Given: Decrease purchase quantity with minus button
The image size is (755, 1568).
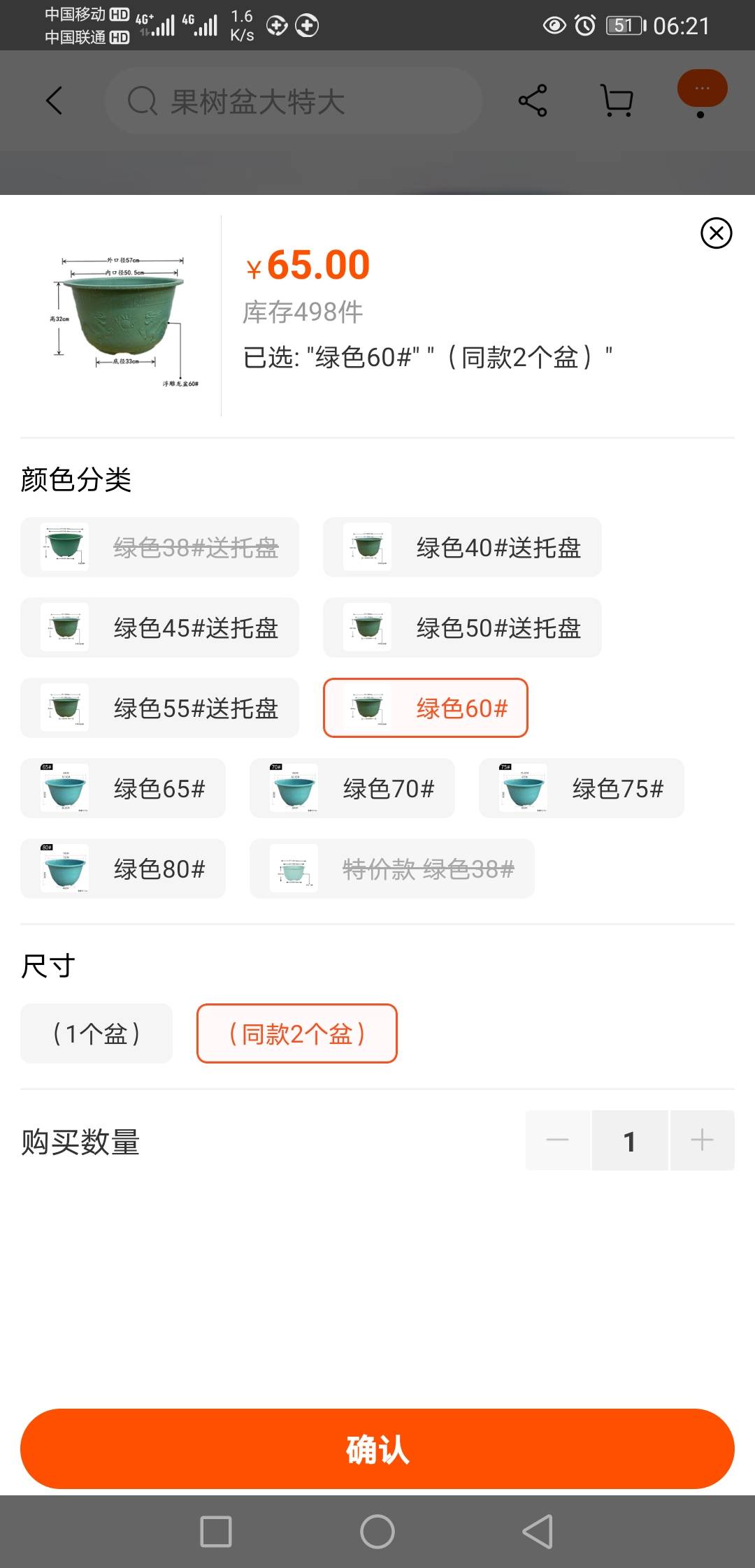Looking at the screenshot, I should pyautogui.click(x=558, y=1140).
